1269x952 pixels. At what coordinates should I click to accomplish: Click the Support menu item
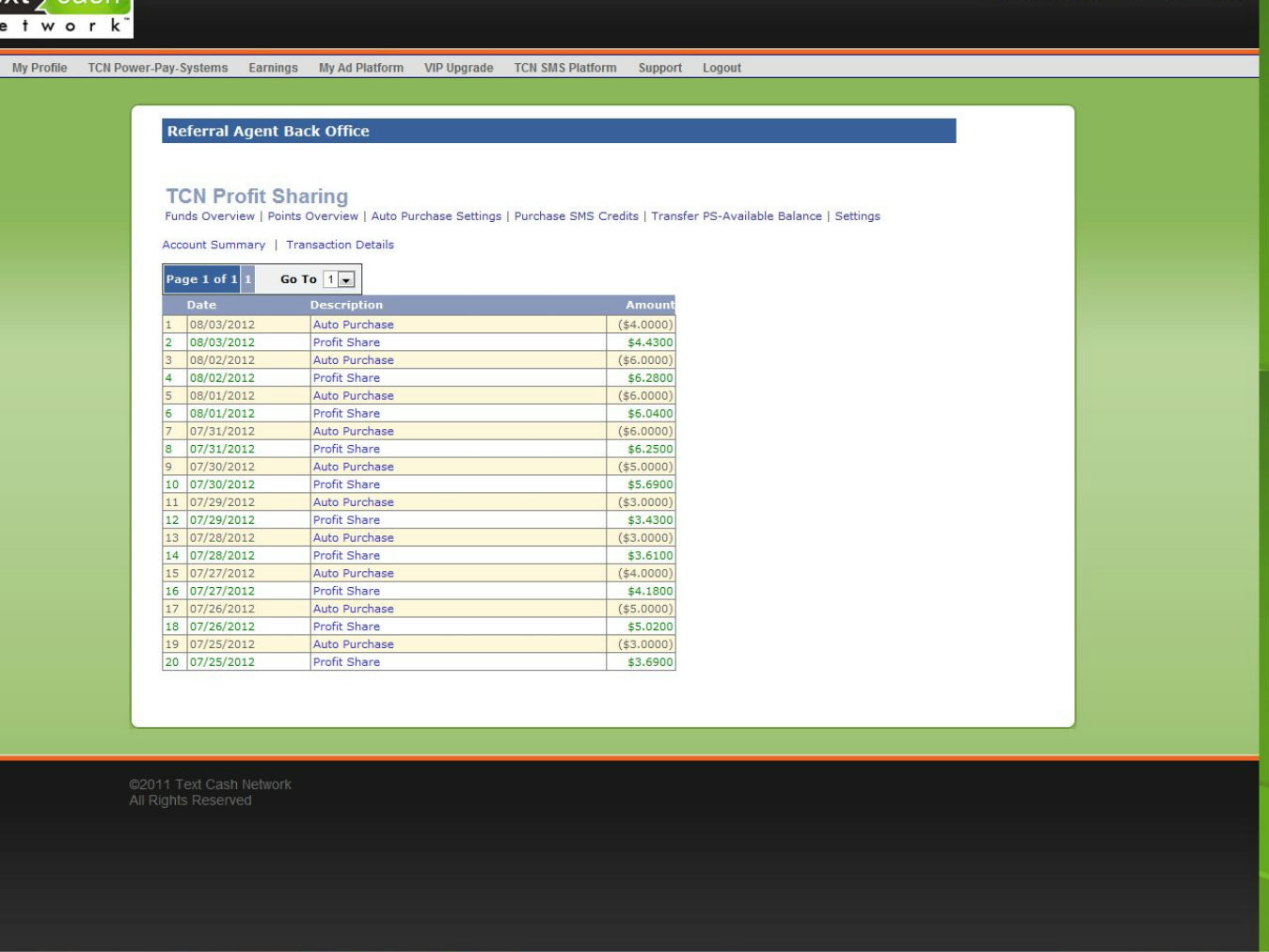point(659,68)
